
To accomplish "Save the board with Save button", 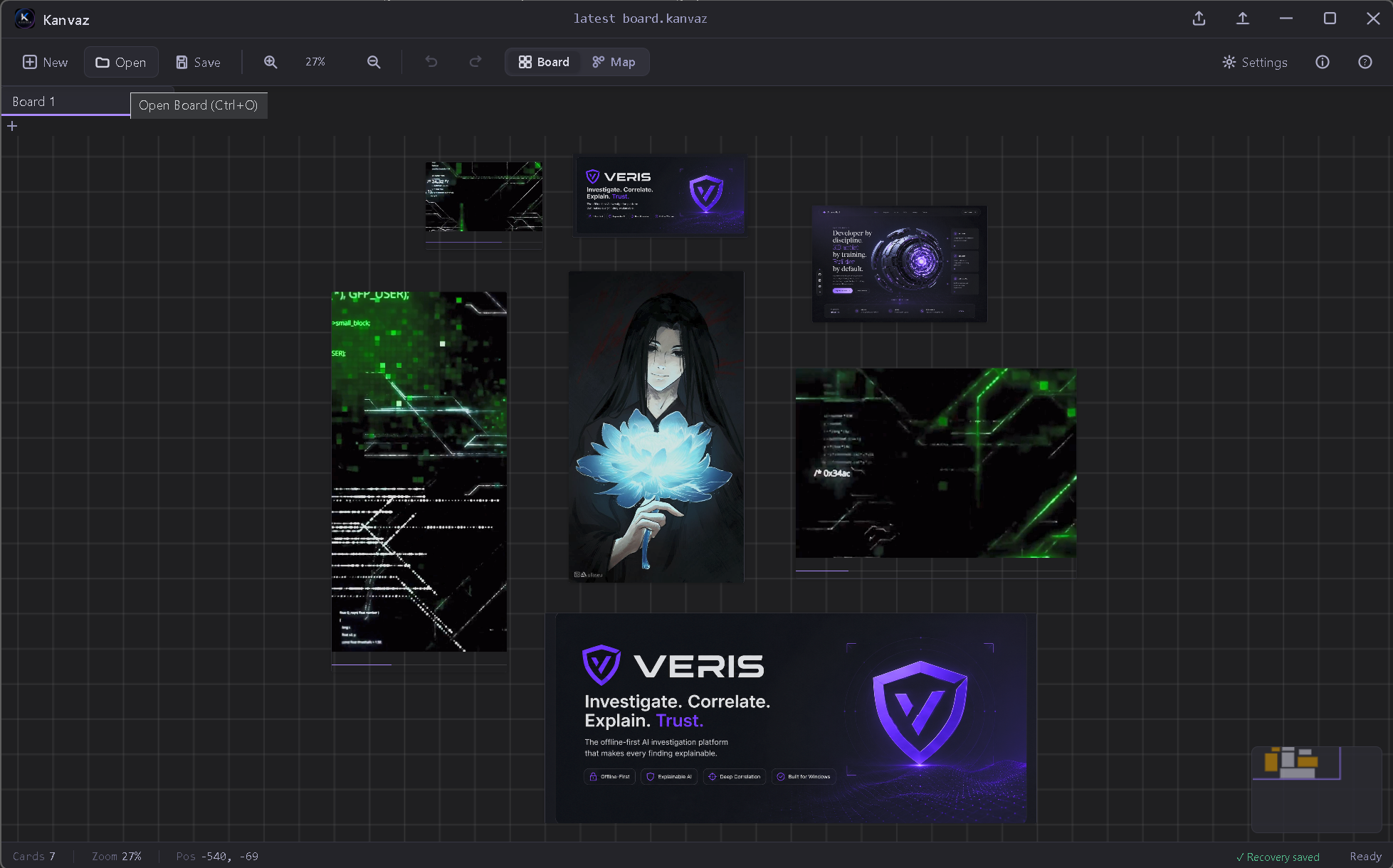I will click(199, 63).
